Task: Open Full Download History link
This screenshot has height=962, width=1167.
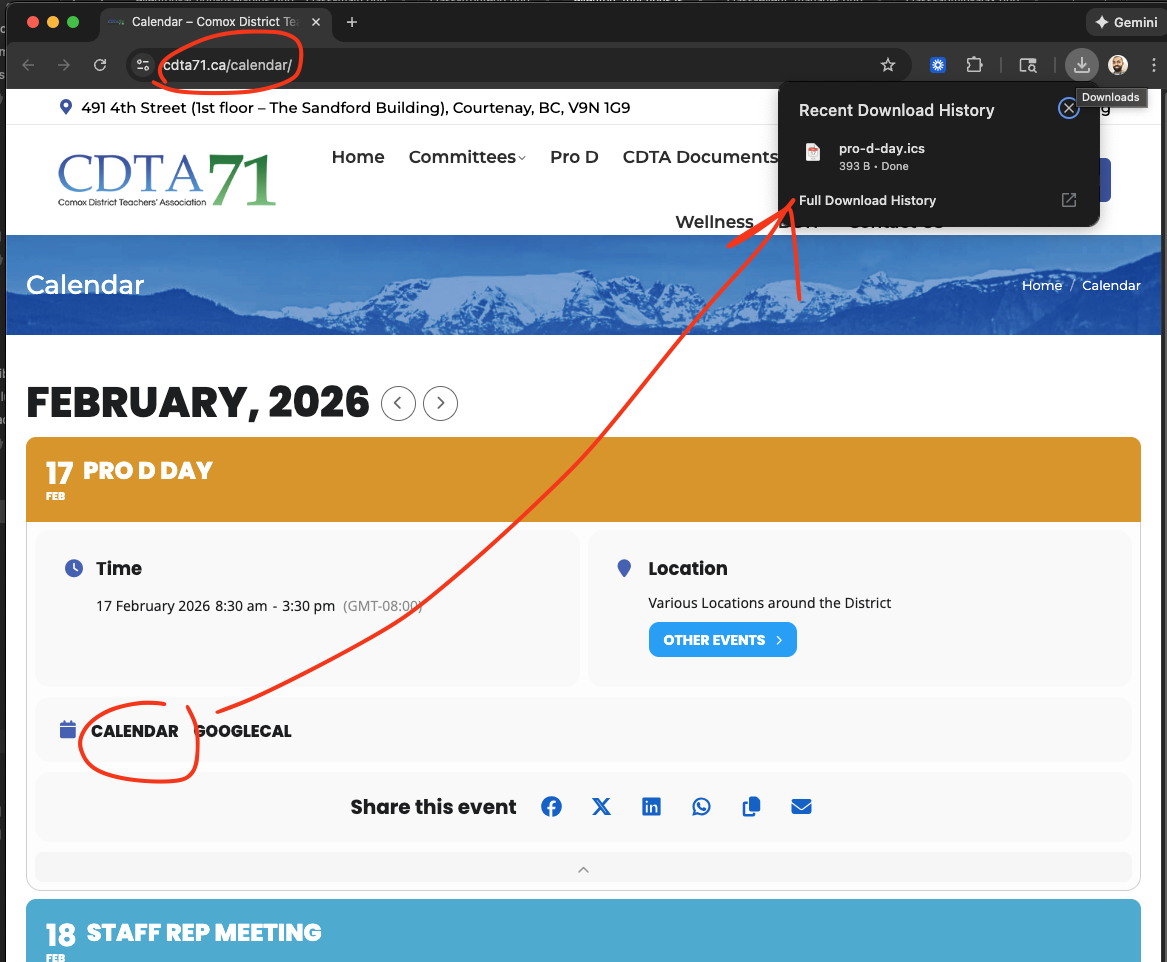Action: click(x=867, y=200)
